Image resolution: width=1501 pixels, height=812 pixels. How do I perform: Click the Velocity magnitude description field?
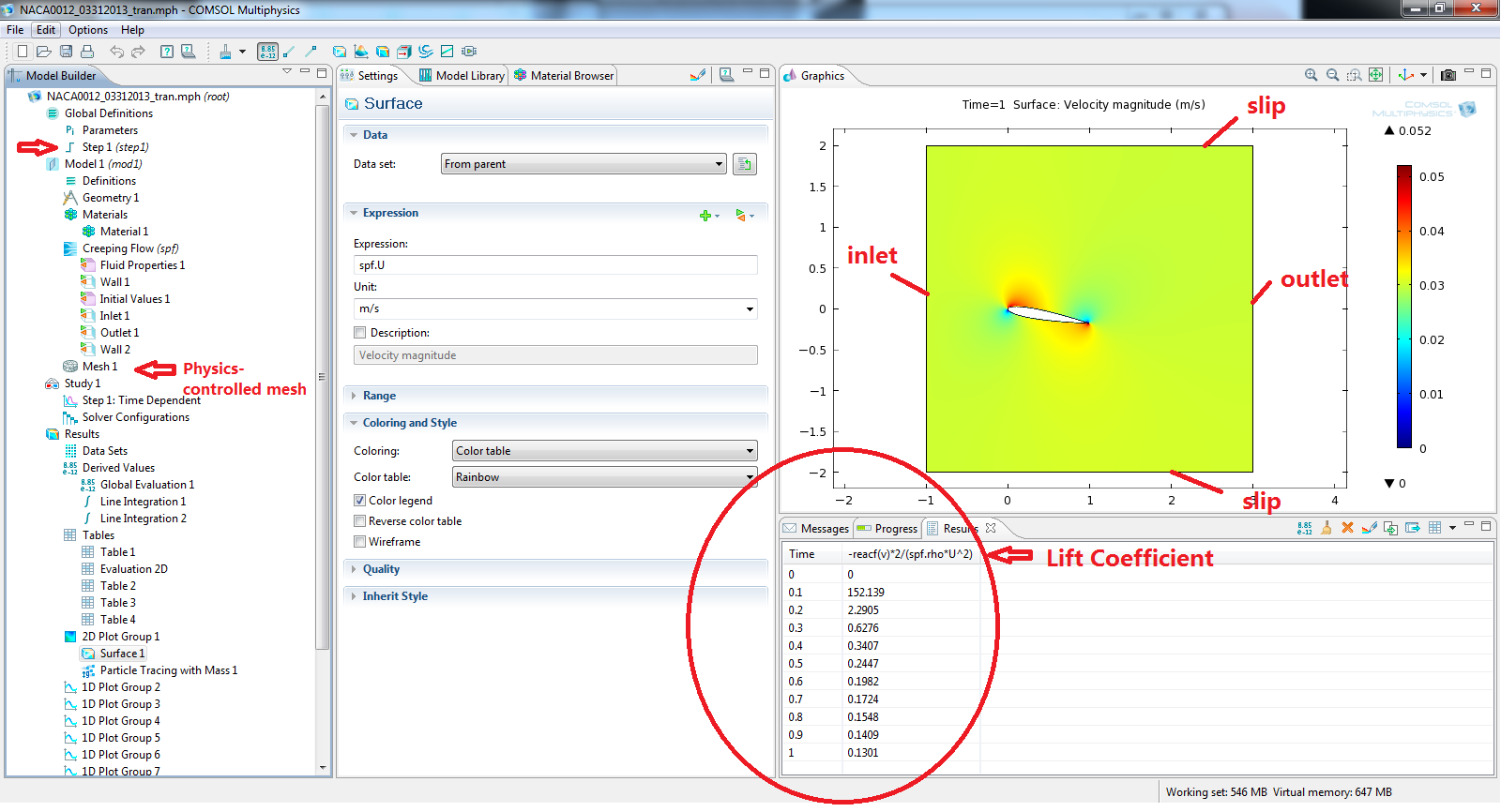coord(555,355)
